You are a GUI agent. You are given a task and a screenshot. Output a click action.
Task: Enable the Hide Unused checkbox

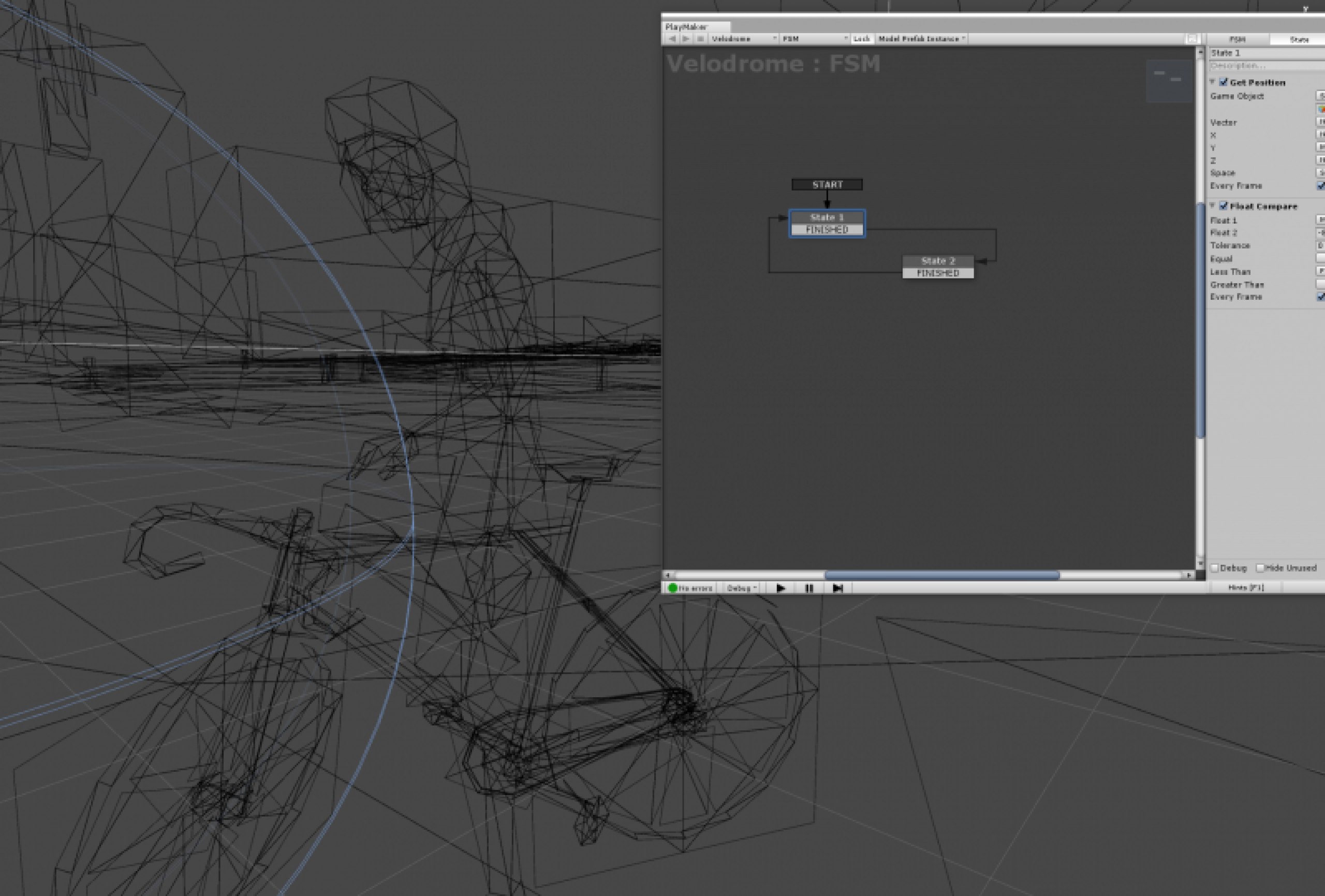pyautogui.click(x=1261, y=568)
